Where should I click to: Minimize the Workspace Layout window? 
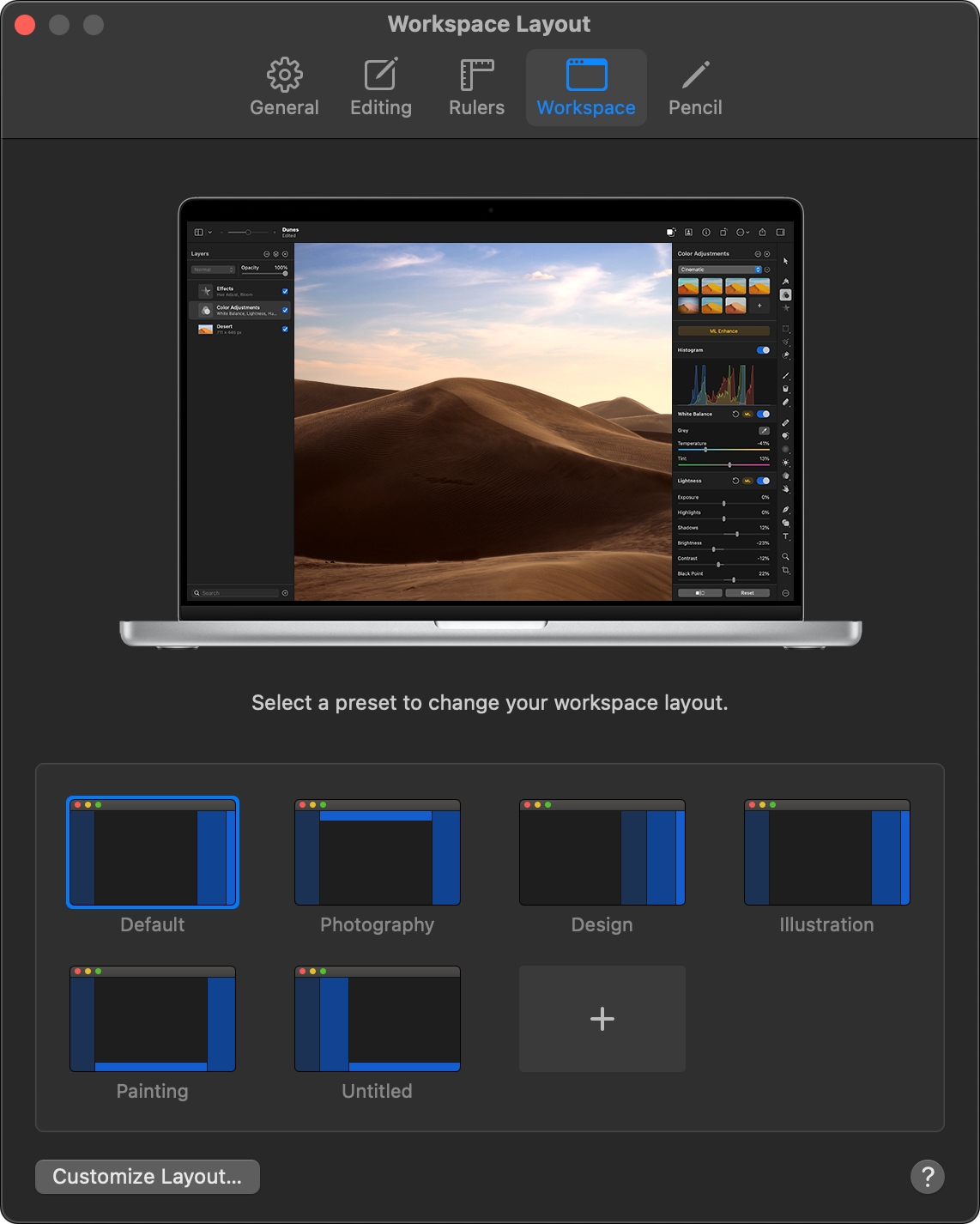tap(59, 25)
